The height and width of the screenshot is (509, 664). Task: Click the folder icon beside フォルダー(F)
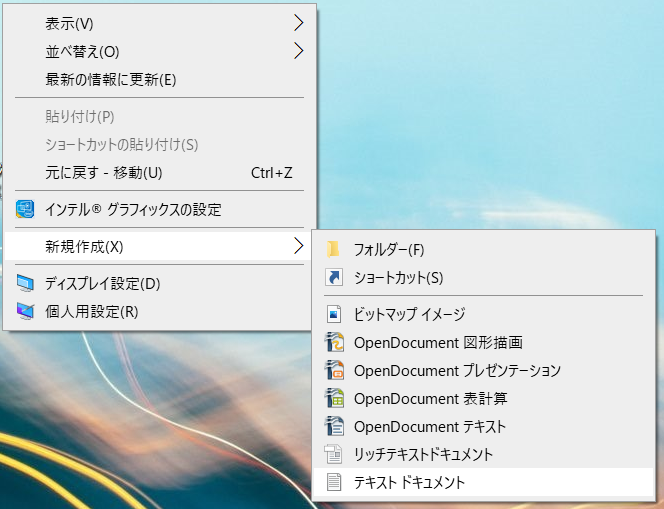[x=334, y=249]
